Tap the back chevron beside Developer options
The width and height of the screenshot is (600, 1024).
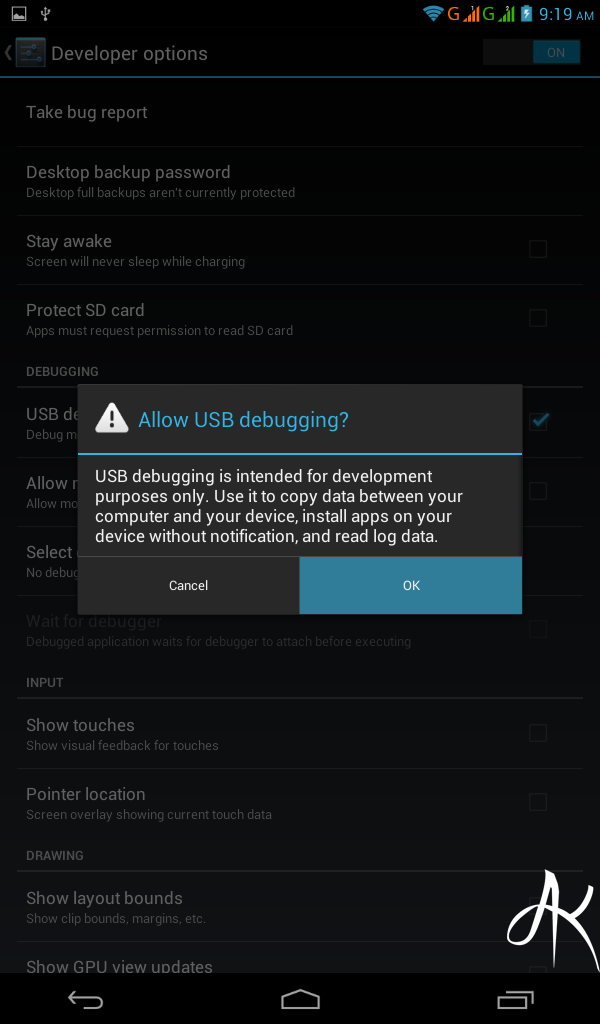click(x=8, y=53)
